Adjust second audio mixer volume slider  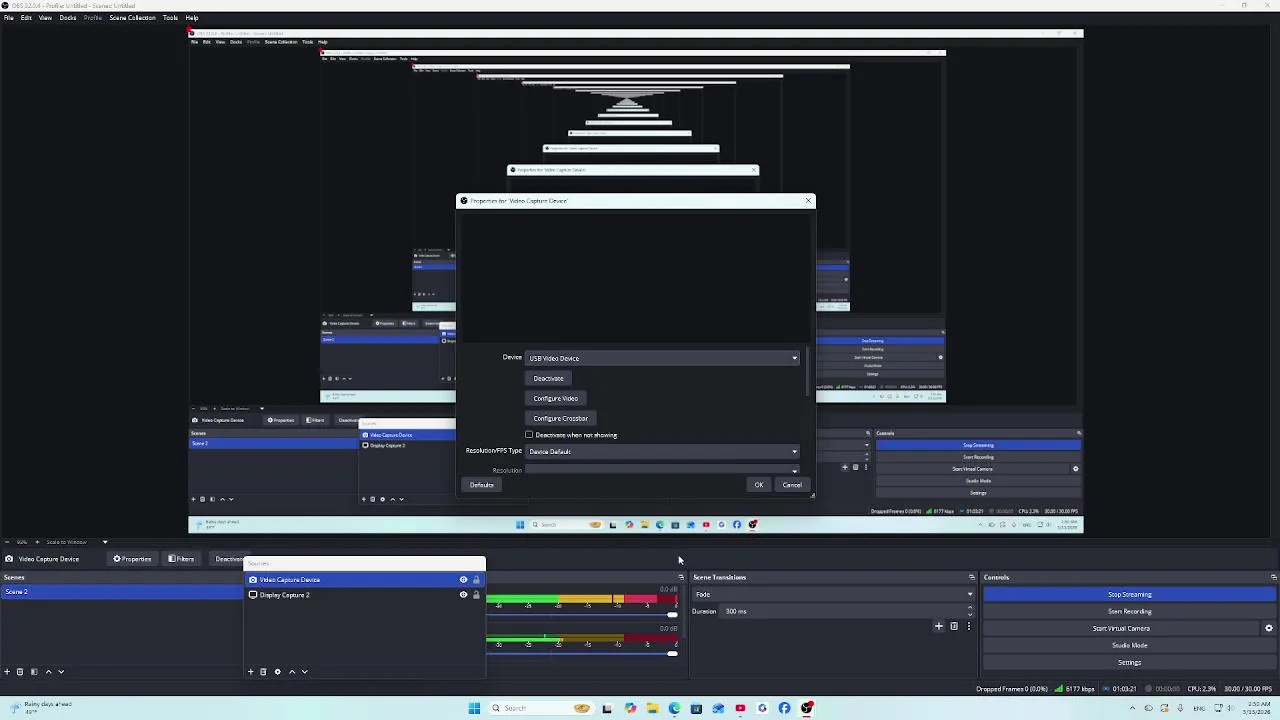672,653
